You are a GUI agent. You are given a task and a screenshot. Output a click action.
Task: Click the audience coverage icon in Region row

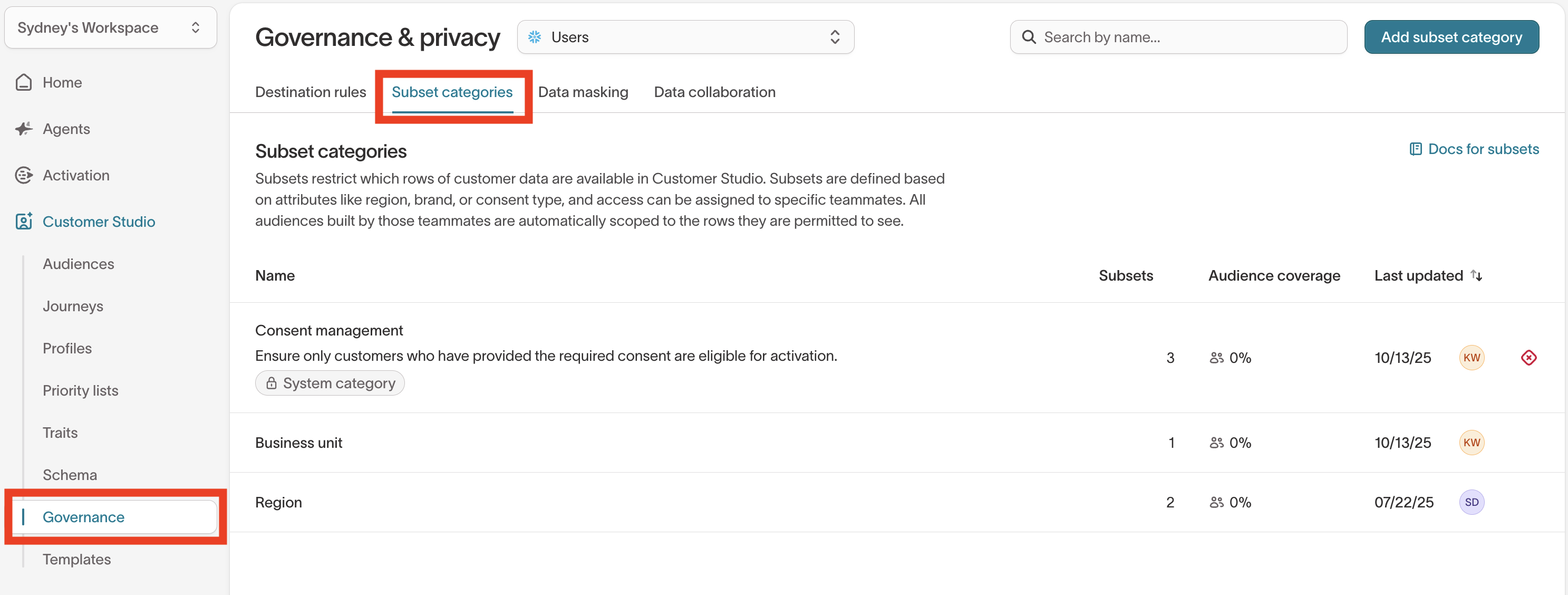point(1216,503)
